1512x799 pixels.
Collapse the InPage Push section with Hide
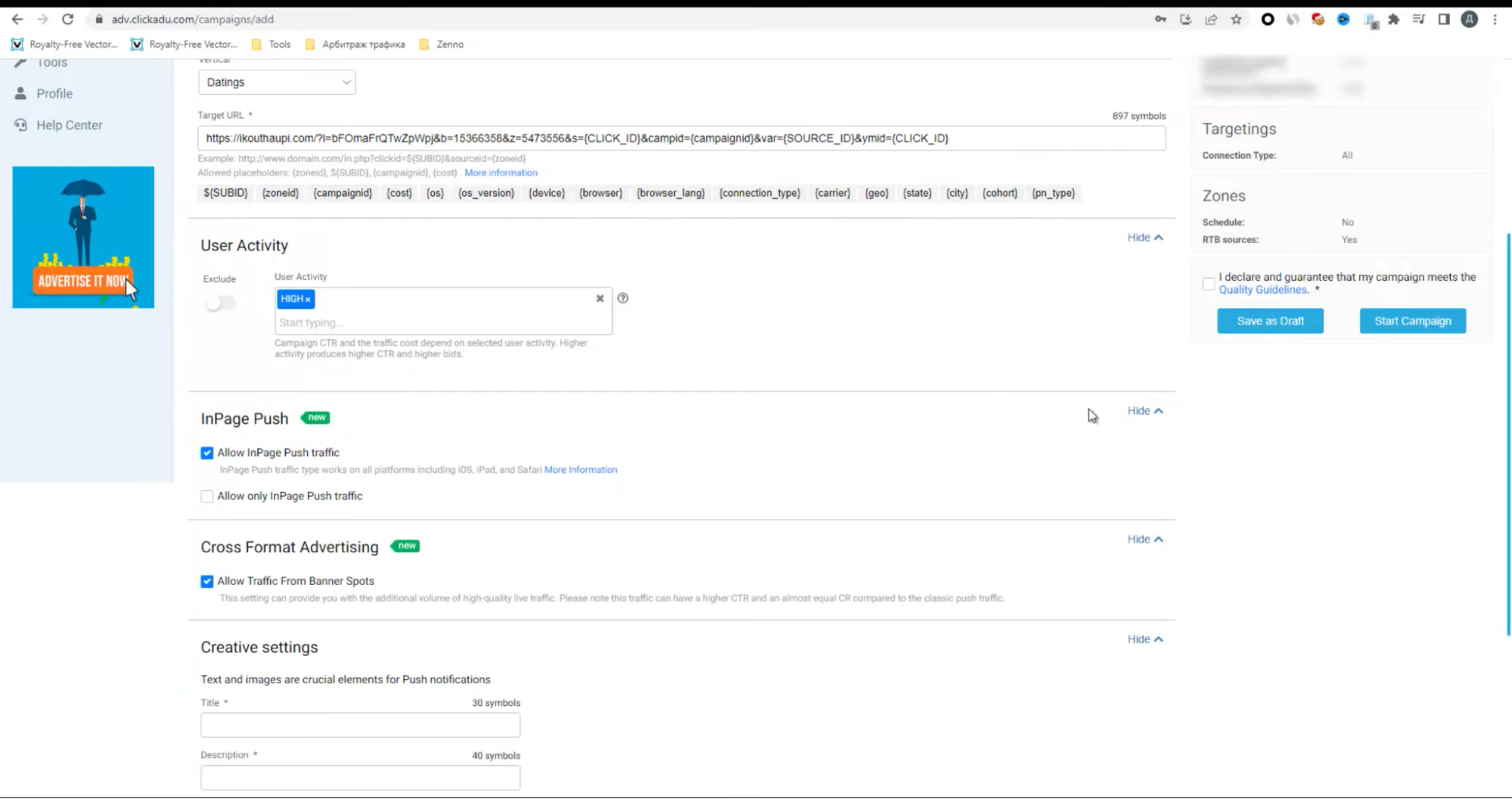point(1145,411)
